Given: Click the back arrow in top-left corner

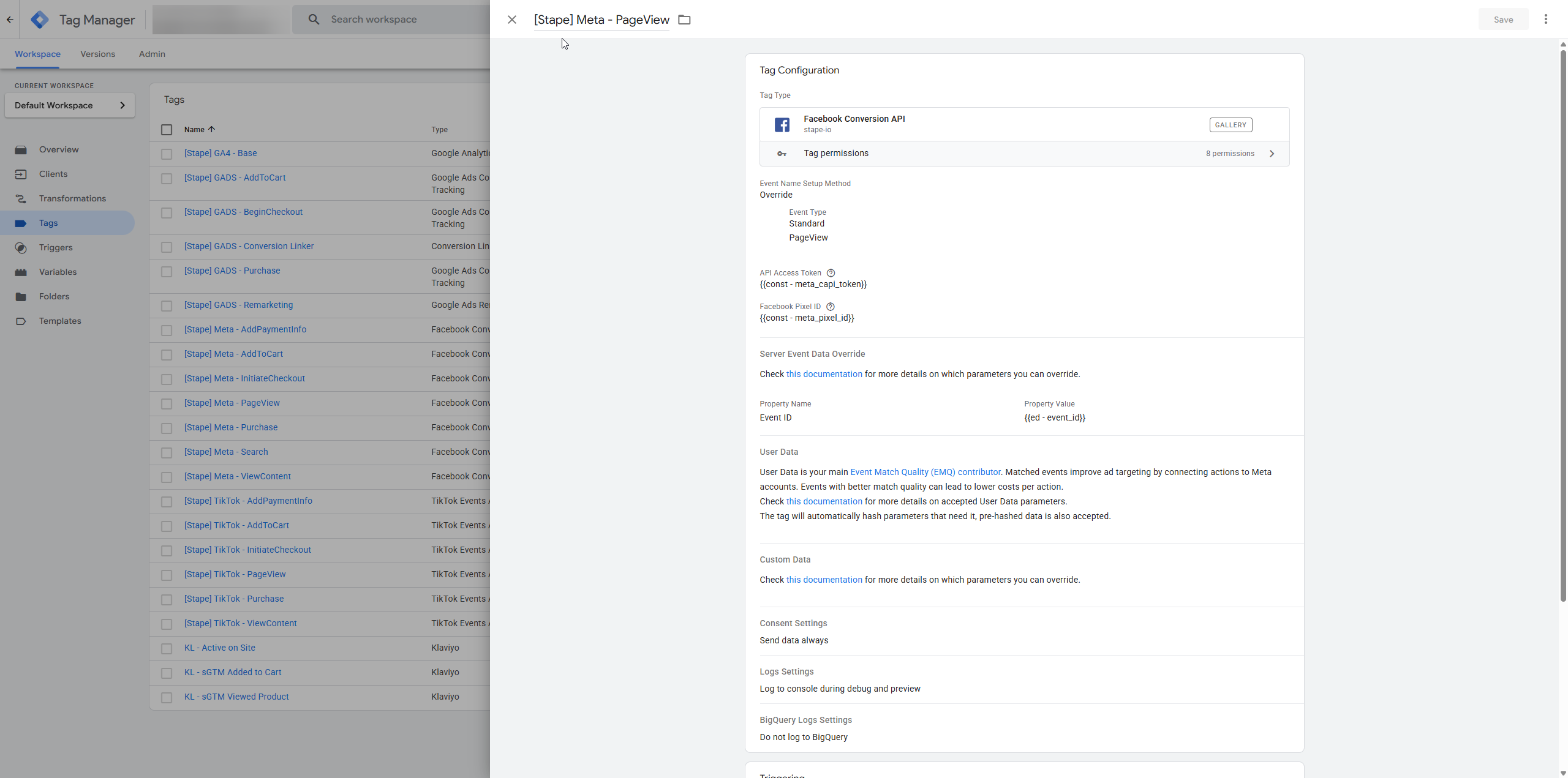Looking at the screenshot, I should [10, 20].
